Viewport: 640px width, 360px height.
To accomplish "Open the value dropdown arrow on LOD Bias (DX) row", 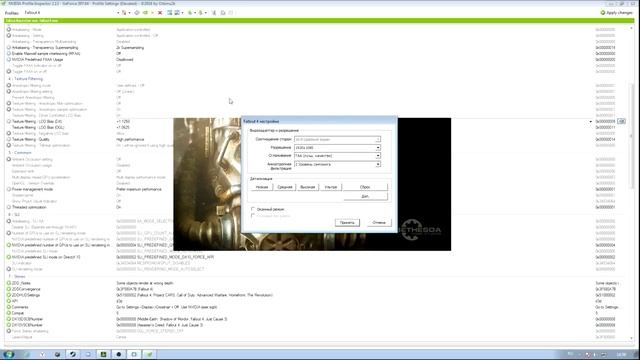I will (590, 122).
